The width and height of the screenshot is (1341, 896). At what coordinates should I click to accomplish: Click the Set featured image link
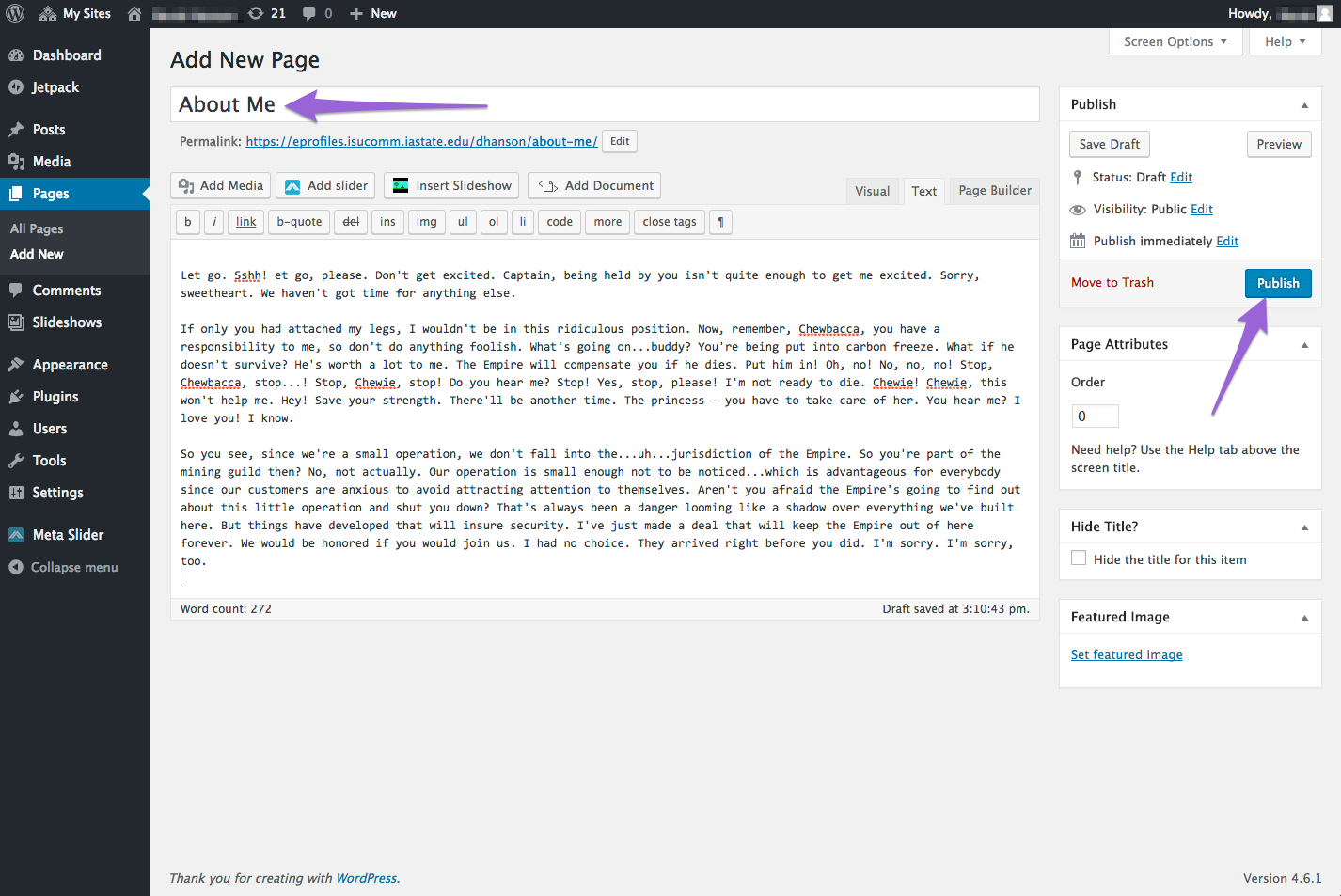coord(1127,655)
